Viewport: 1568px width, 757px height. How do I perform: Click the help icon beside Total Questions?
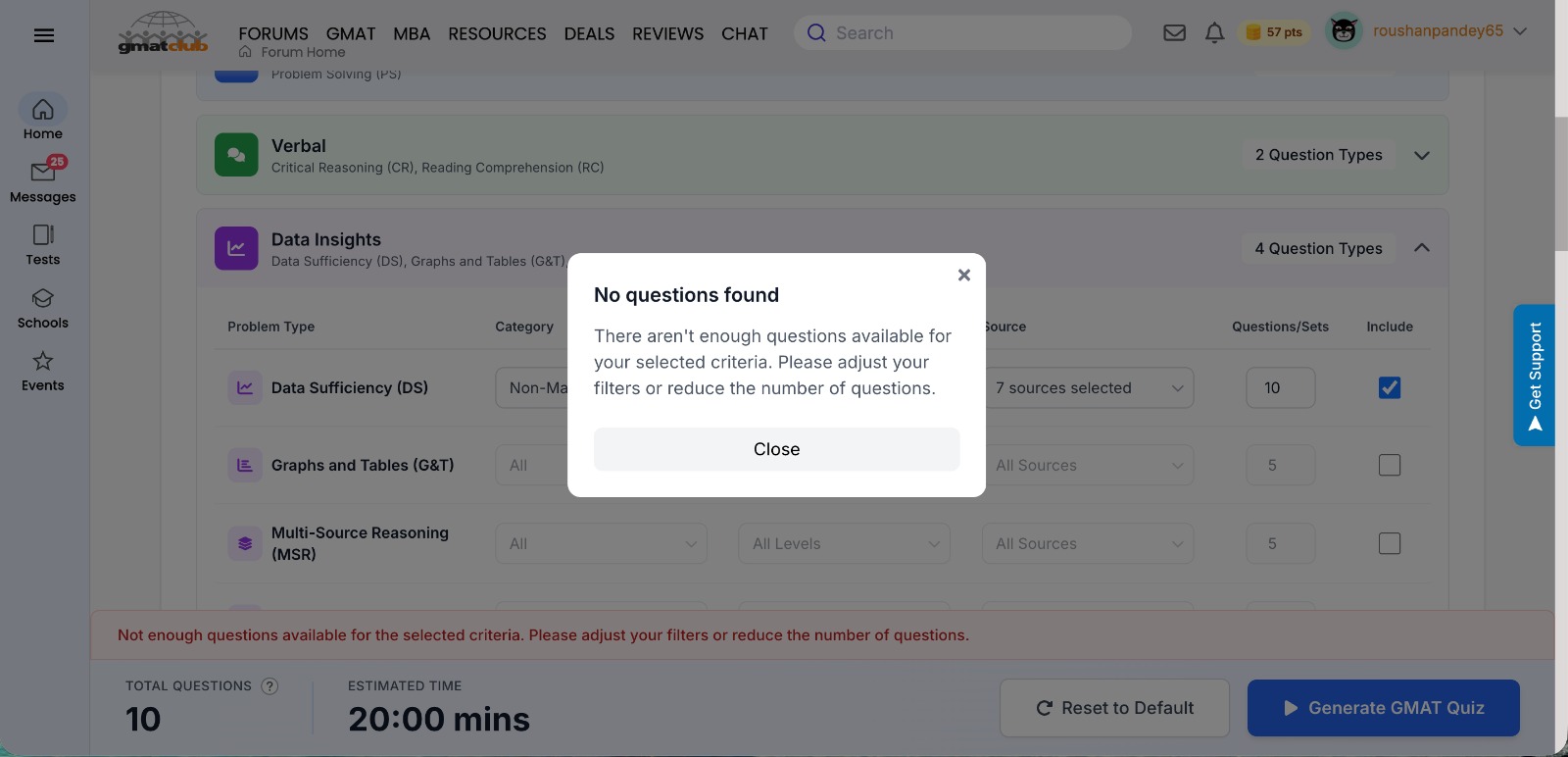[x=269, y=686]
